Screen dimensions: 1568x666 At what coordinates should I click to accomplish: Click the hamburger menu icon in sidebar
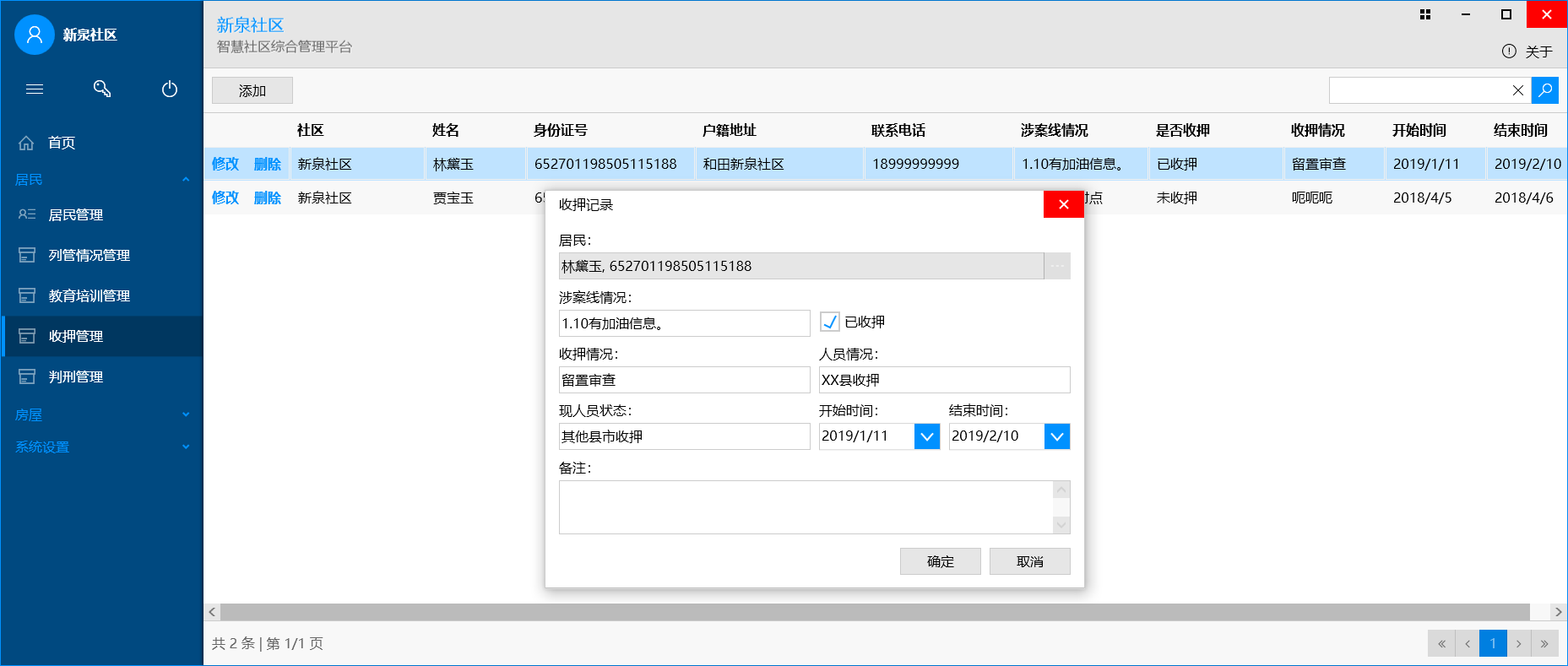click(x=35, y=89)
